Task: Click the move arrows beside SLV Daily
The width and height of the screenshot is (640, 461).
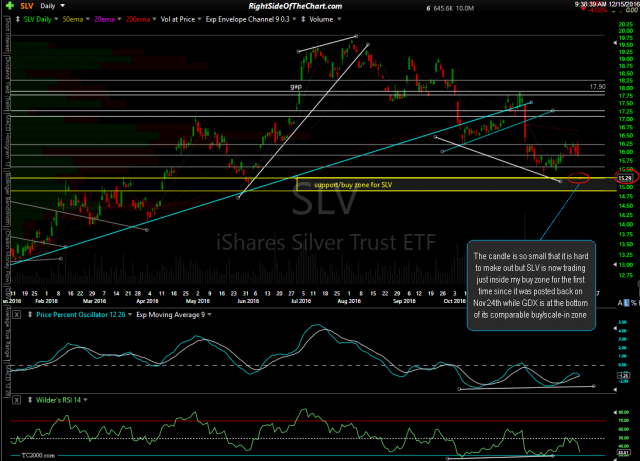Action: (x=18, y=19)
